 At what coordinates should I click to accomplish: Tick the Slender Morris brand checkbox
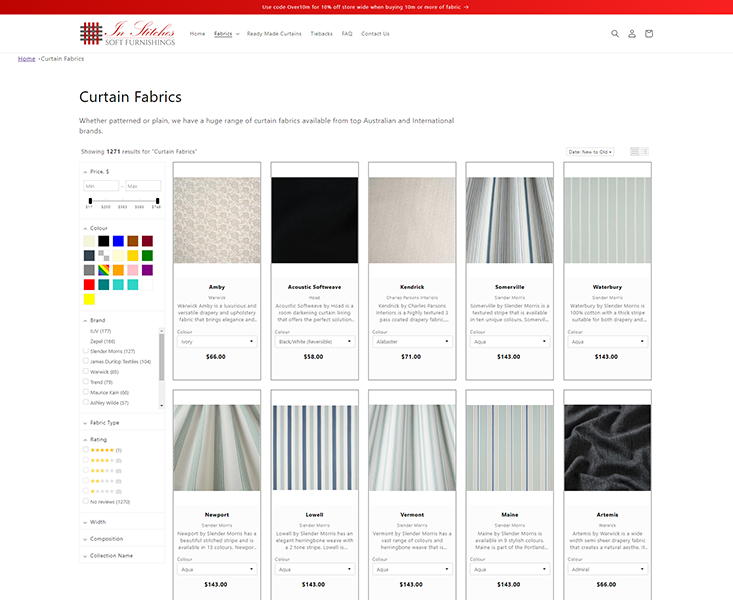86,351
